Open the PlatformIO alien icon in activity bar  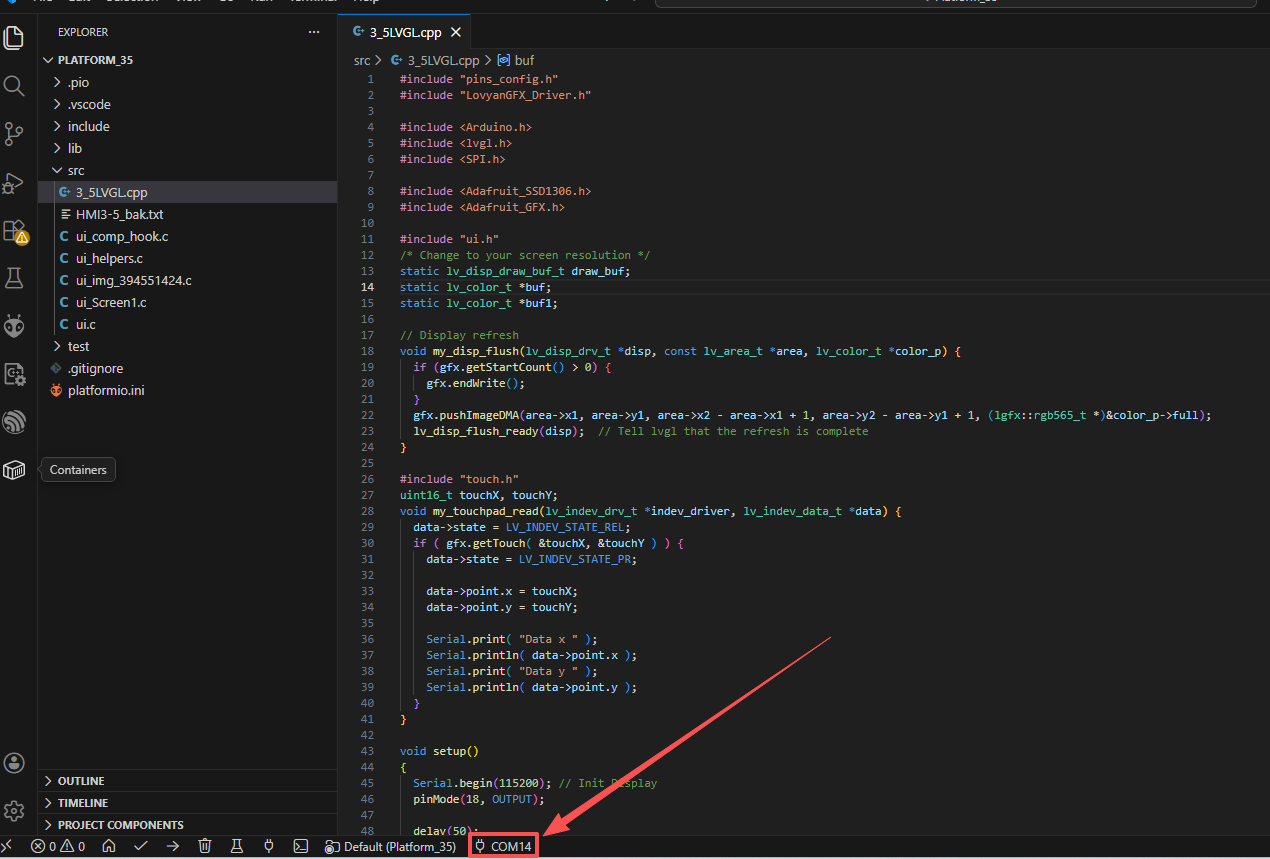click(14, 326)
